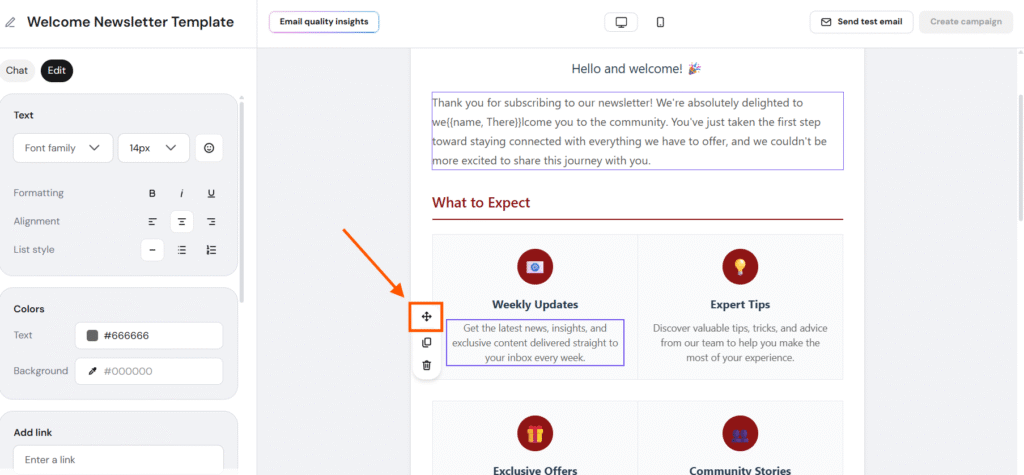This screenshot has width=1024, height=475.
Task: Toggle underline formatting
Action: coord(211,193)
